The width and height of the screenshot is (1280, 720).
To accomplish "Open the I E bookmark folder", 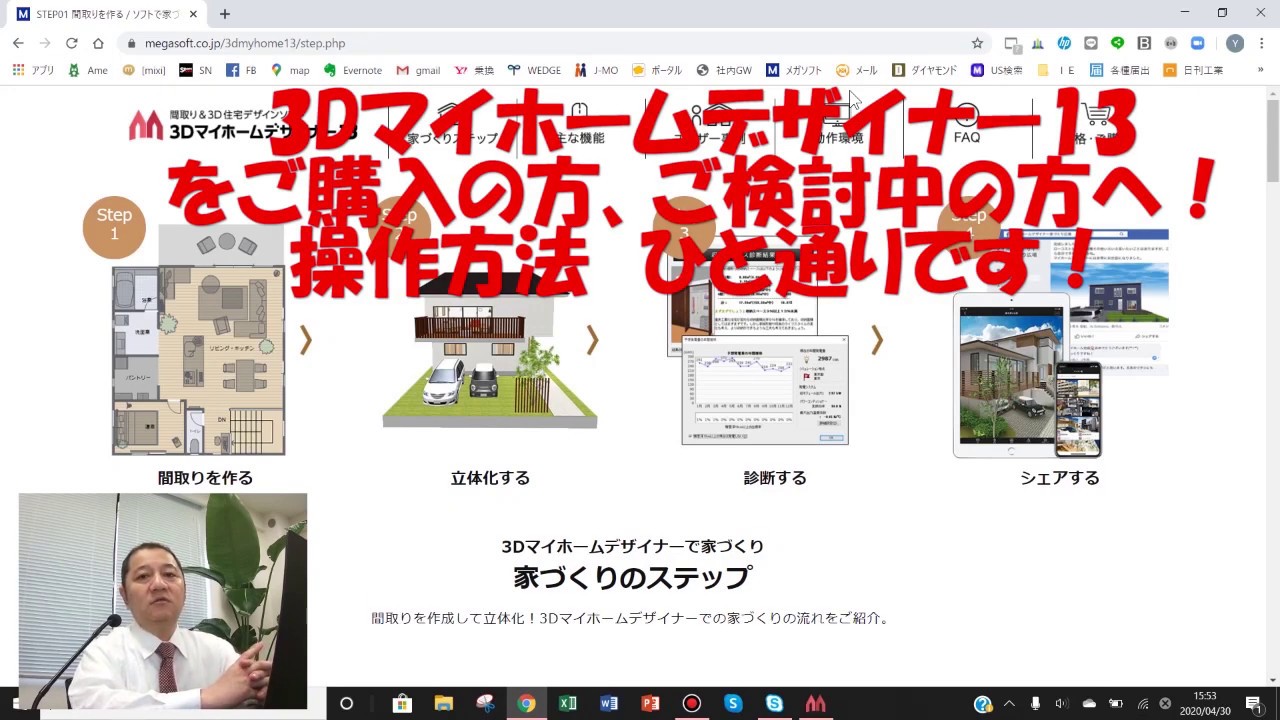I will pos(1056,70).
